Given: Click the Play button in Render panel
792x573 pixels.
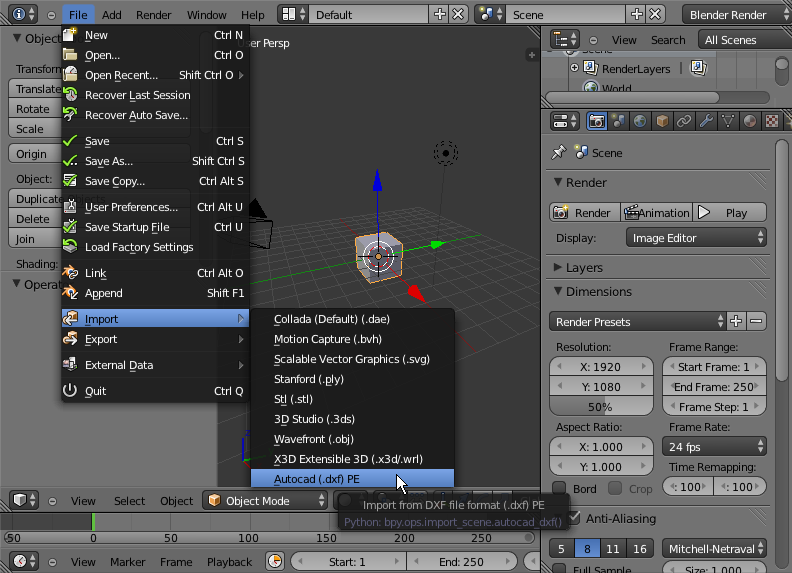Looking at the screenshot, I should [x=729, y=213].
